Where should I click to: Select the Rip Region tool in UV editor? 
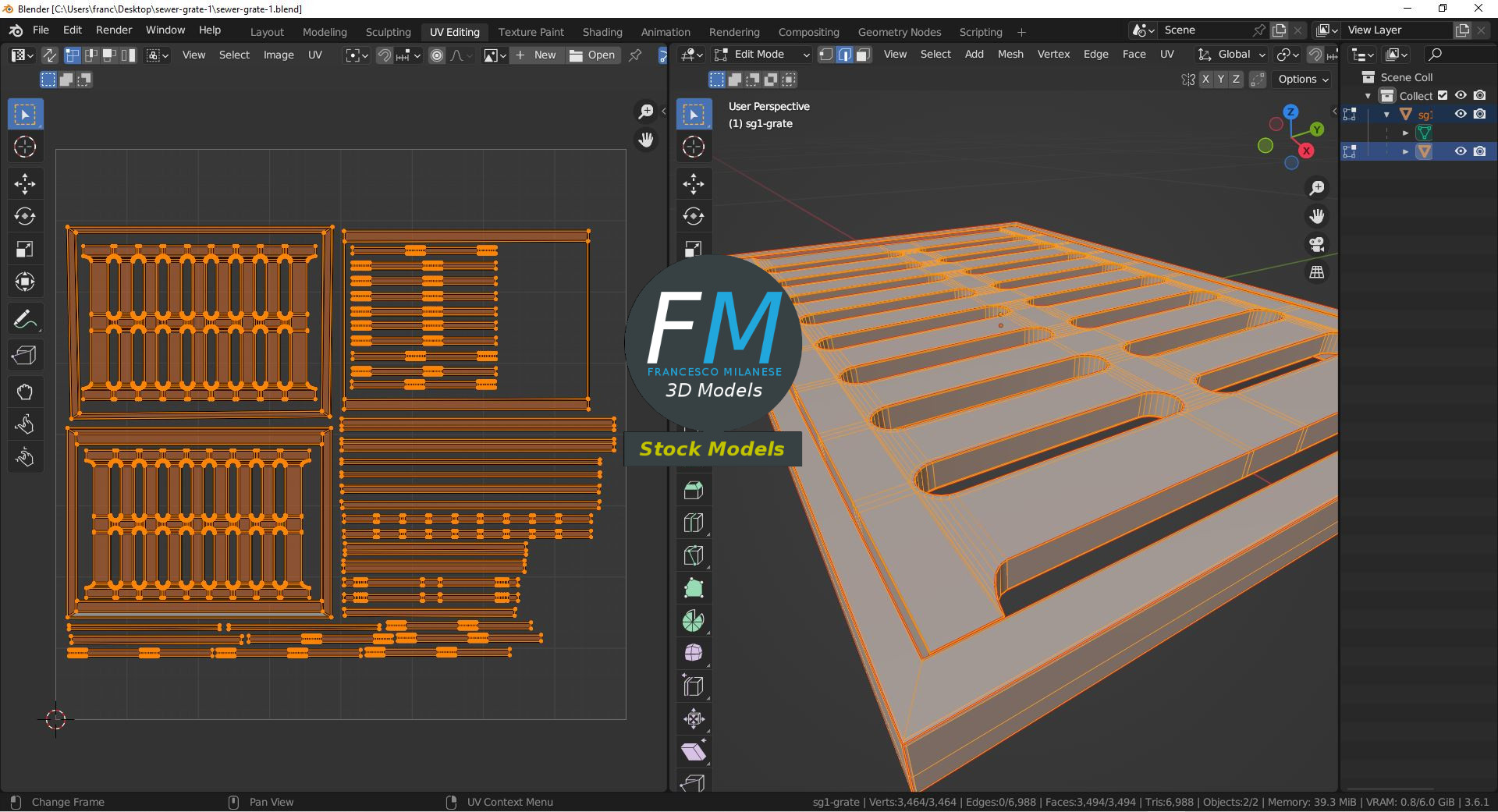pyautogui.click(x=25, y=356)
